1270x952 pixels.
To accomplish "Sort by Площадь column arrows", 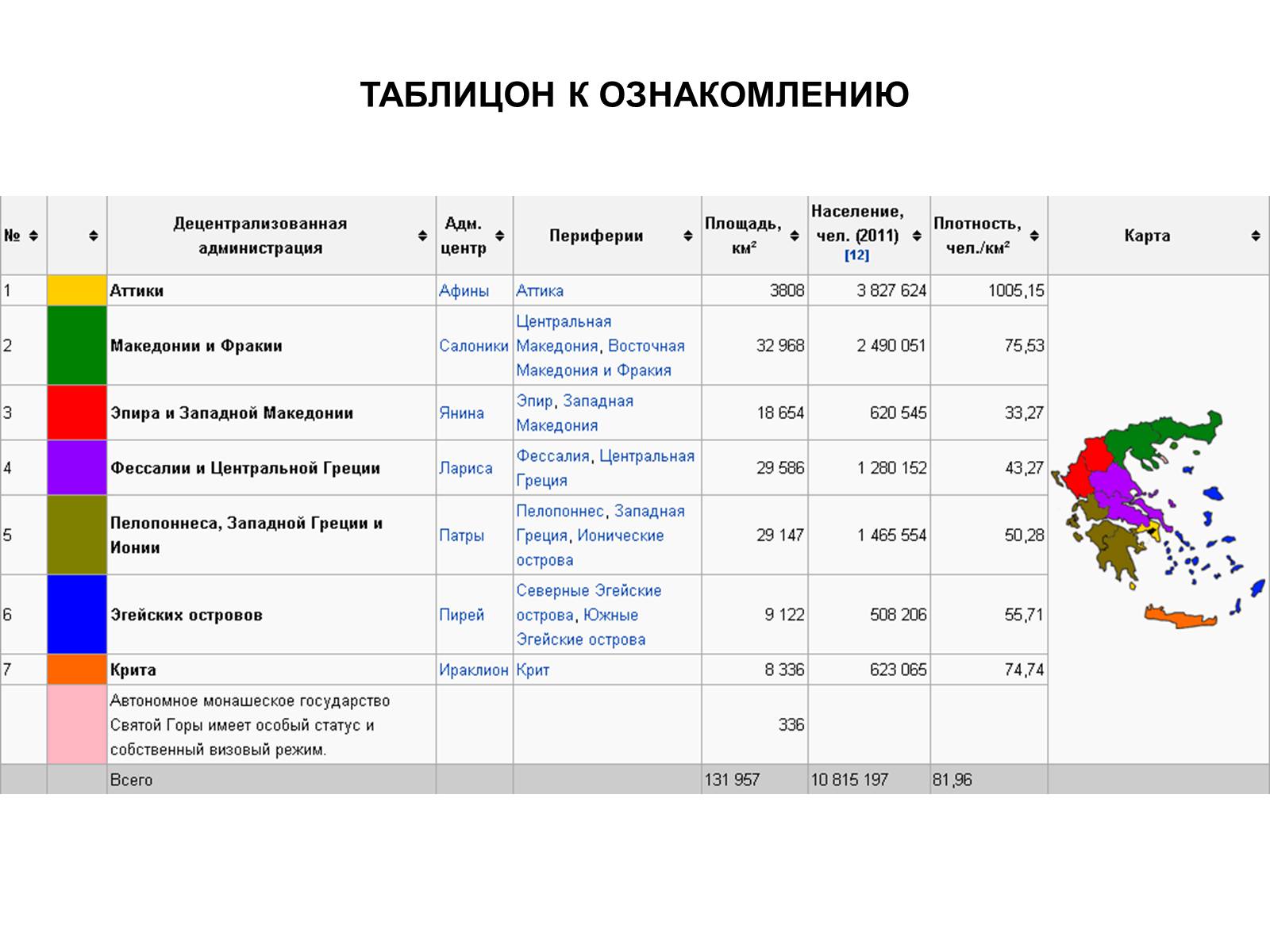I will click(x=795, y=236).
